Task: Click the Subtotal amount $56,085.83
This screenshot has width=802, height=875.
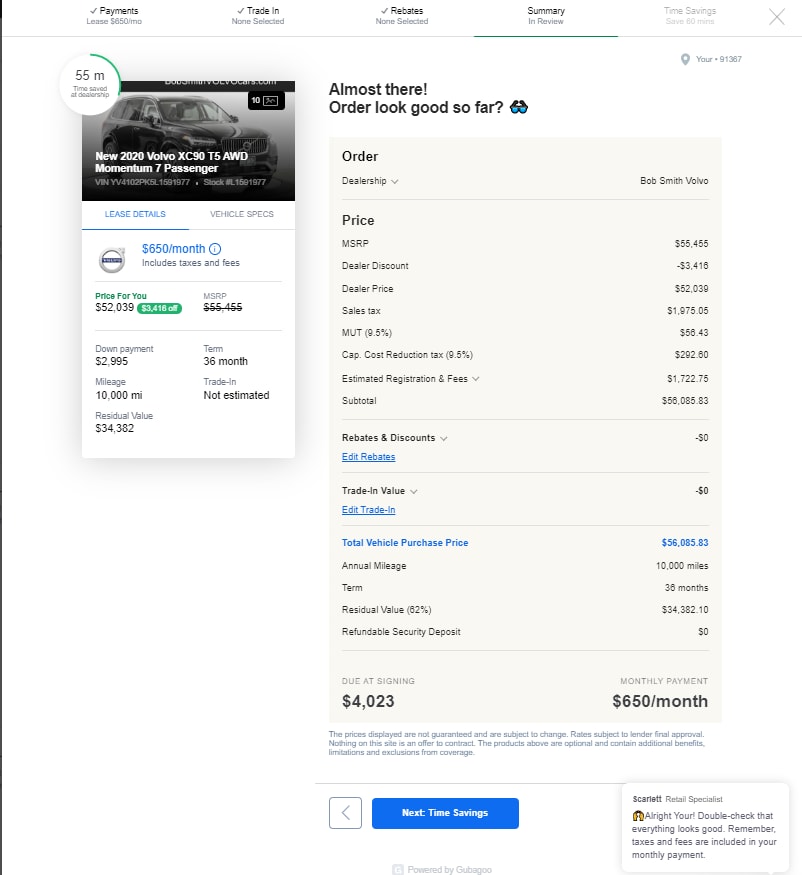Action: (x=685, y=401)
